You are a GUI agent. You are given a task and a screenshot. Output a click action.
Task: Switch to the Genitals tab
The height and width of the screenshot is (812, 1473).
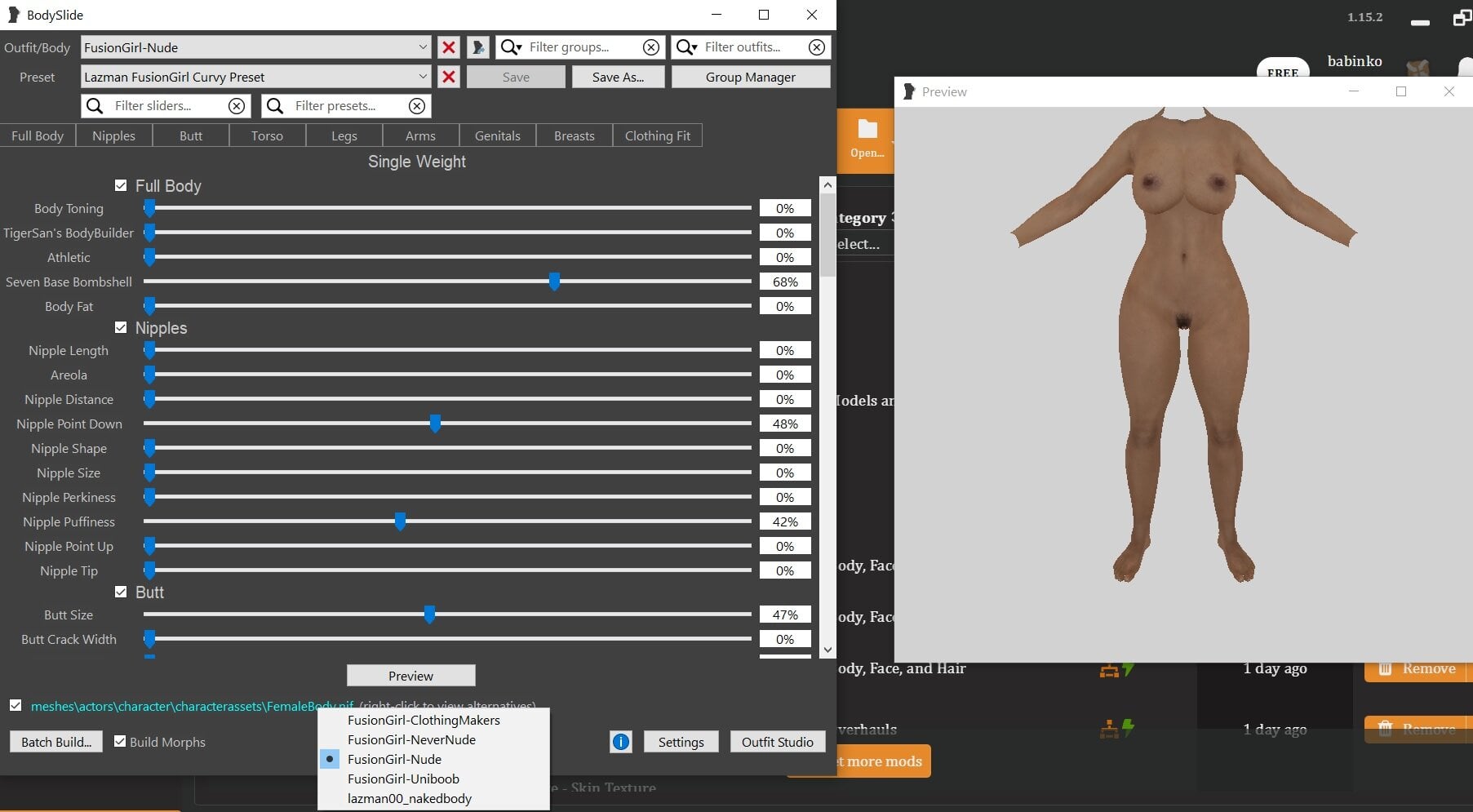tap(498, 135)
